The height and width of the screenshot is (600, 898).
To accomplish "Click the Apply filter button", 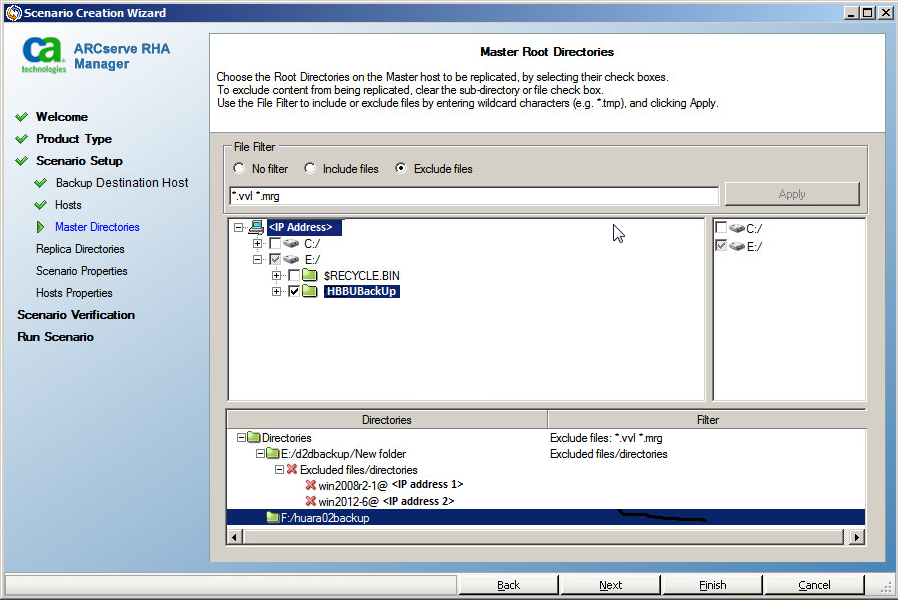I will [x=792, y=194].
